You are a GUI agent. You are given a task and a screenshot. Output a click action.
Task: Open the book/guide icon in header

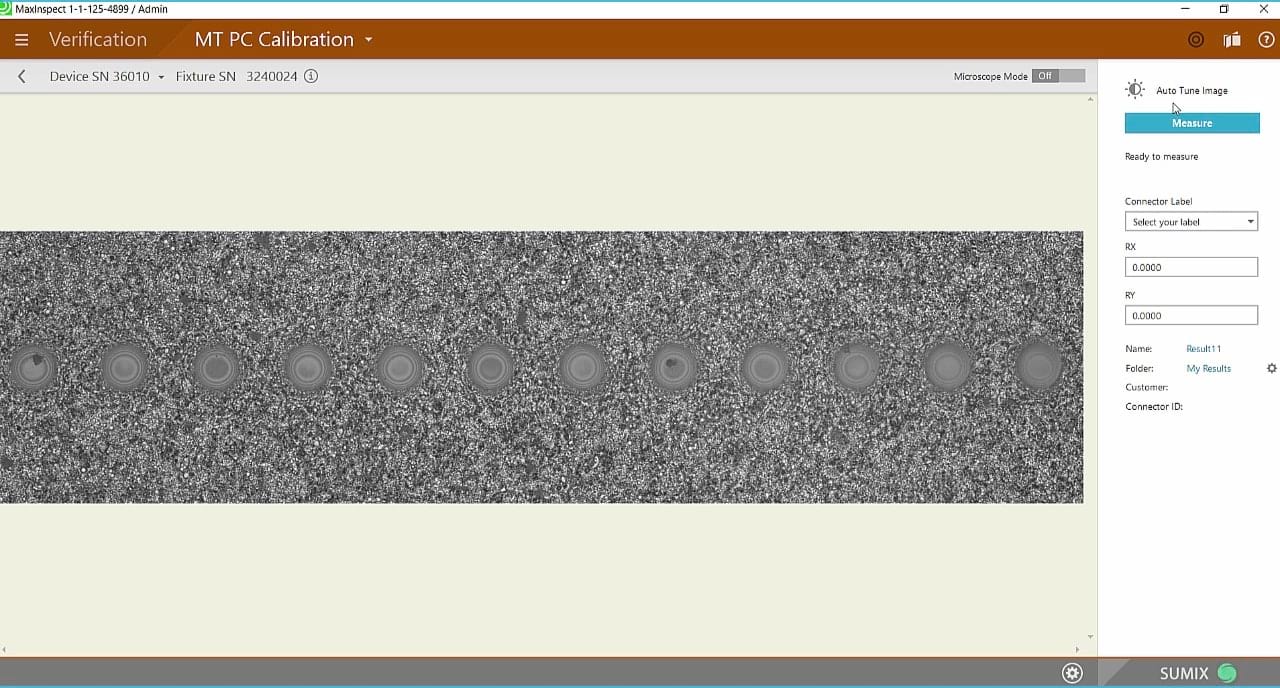1232,40
